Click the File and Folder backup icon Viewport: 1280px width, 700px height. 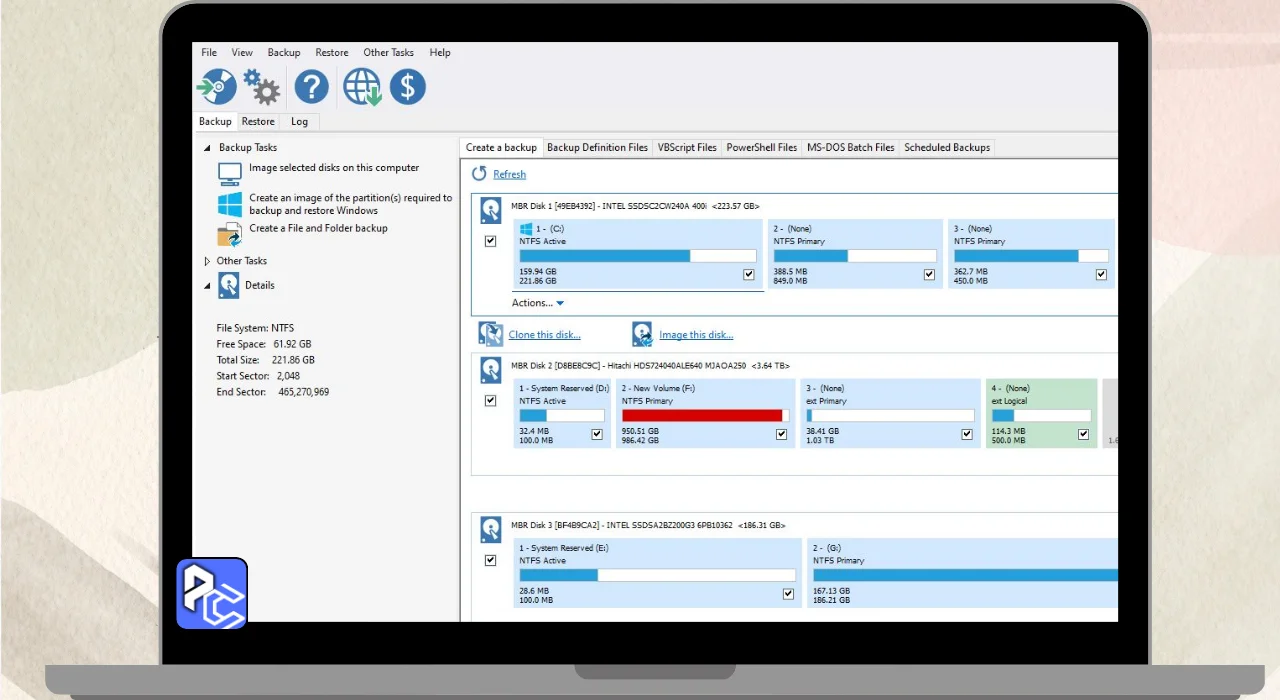[x=230, y=235]
